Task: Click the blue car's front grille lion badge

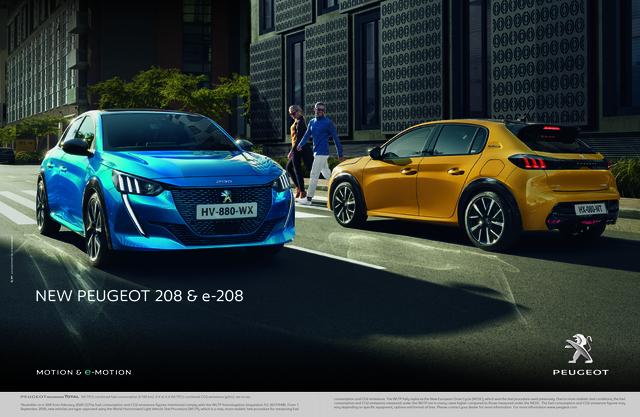Action: 226,197
